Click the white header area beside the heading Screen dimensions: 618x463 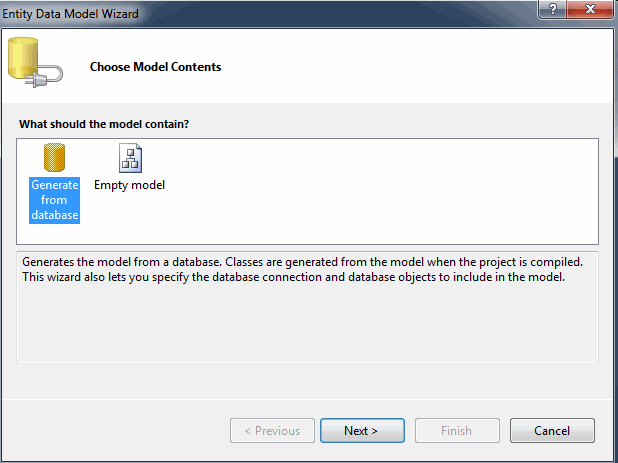(x=414, y=66)
